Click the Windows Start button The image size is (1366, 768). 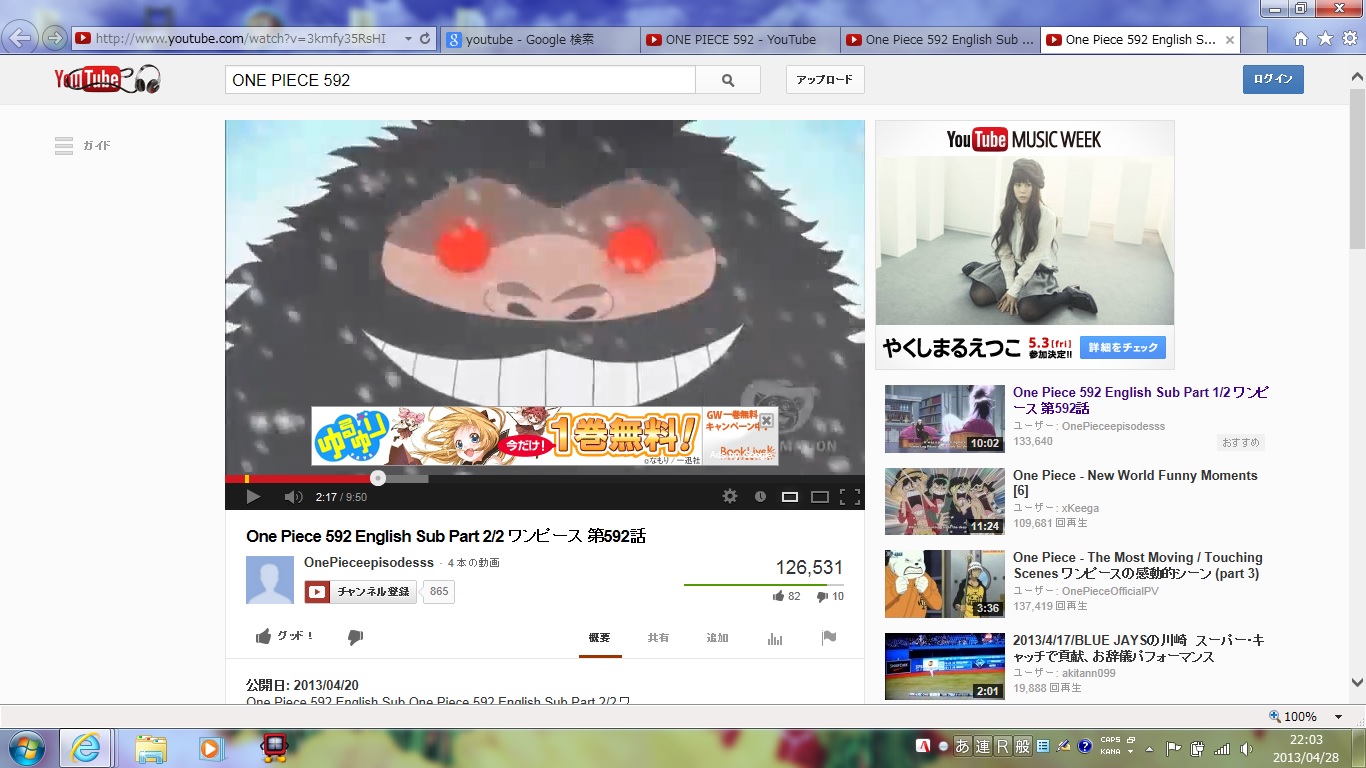[24, 748]
